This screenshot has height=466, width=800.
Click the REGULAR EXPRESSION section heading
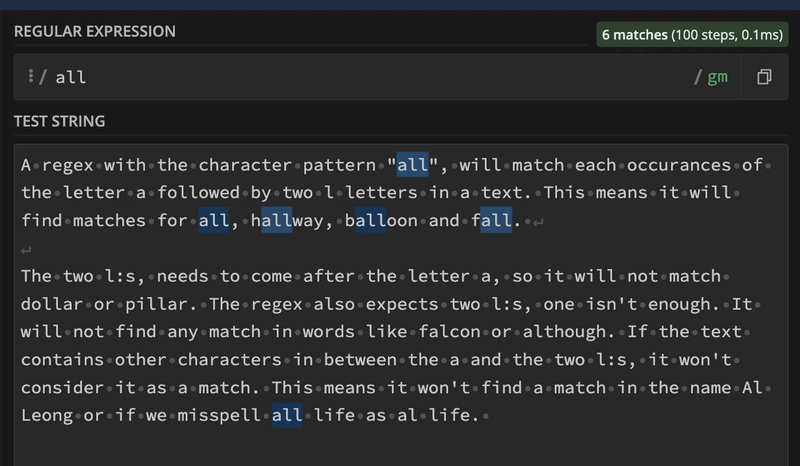[x=94, y=32]
